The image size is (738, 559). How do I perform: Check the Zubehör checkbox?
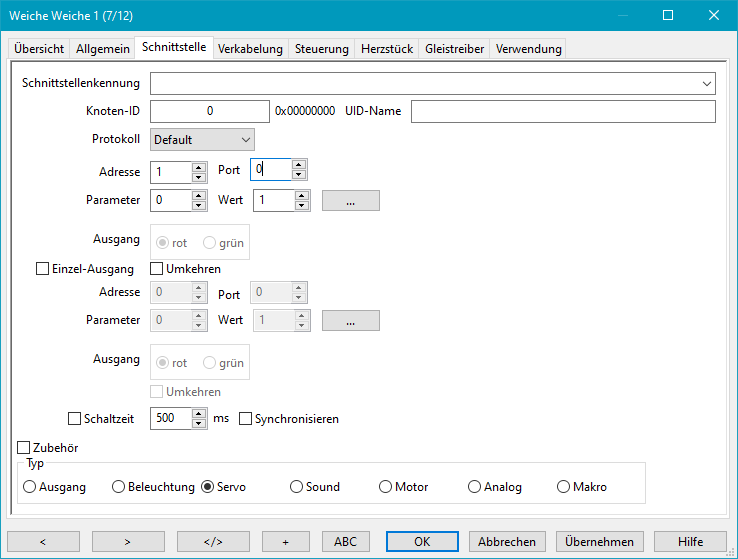[25, 448]
